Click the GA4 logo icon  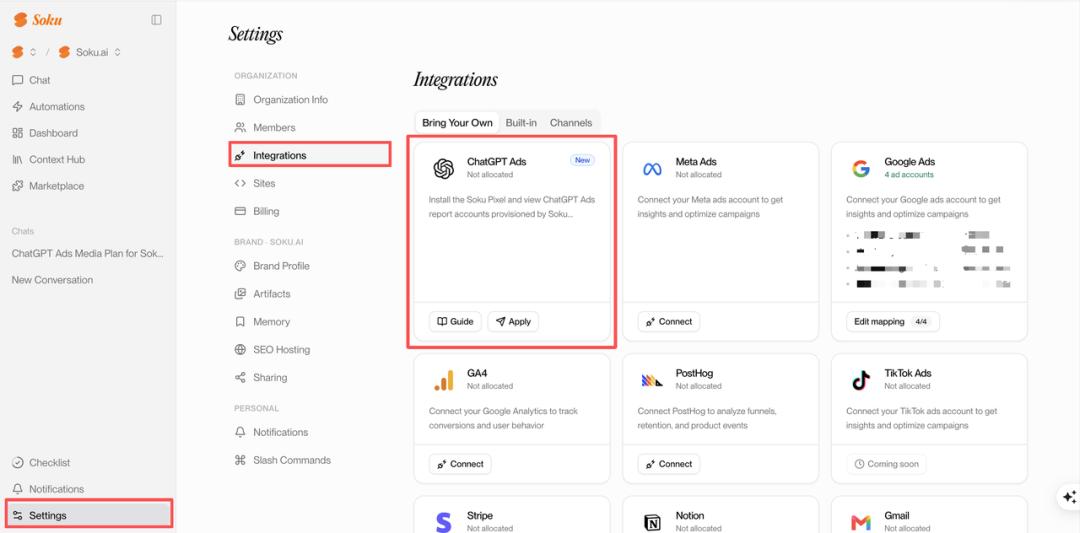444,380
